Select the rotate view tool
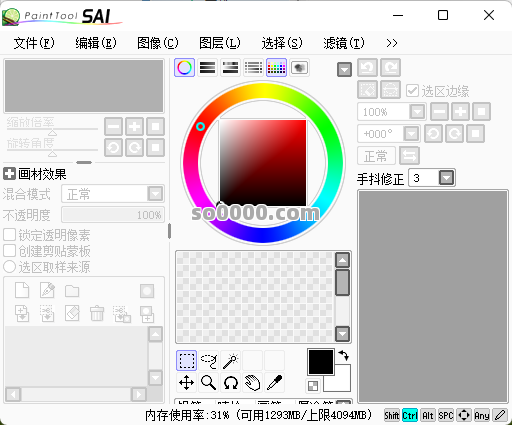This screenshot has height=425, width=512. (x=230, y=382)
